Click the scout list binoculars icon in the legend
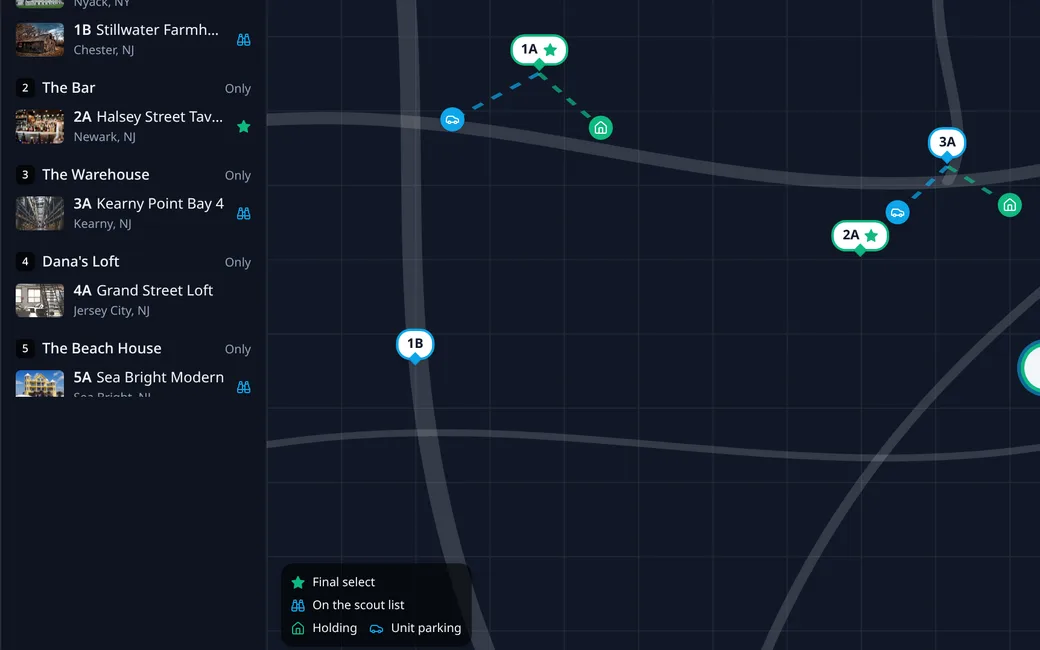 tap(298, 606)
